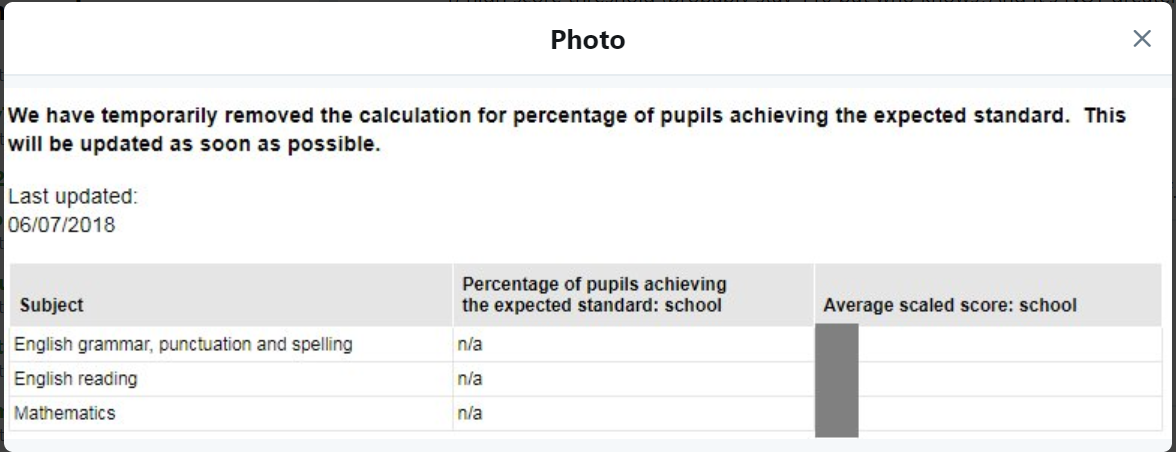Click the "will be updated as soon as possible" line
1176x452 pixels.
pos(195,143)
